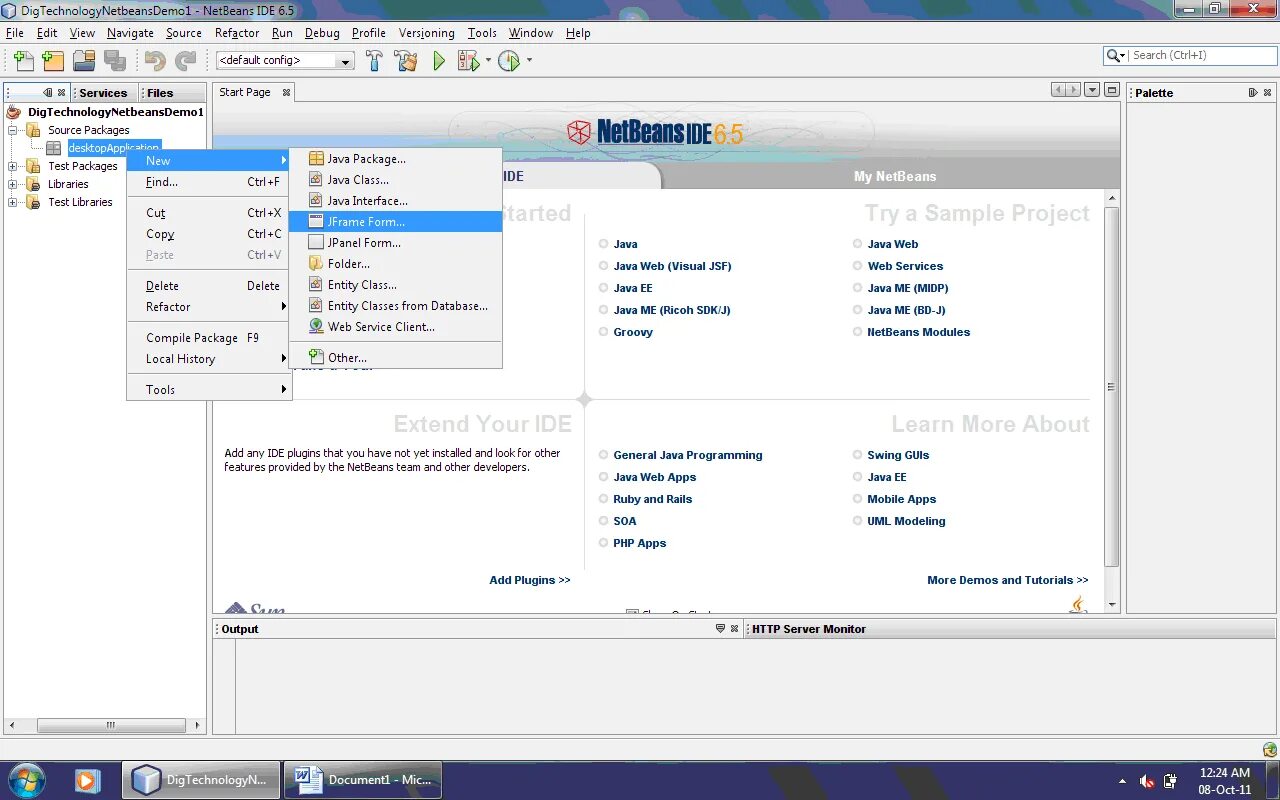Expand the Libraries tree node

tap(13, 184)
